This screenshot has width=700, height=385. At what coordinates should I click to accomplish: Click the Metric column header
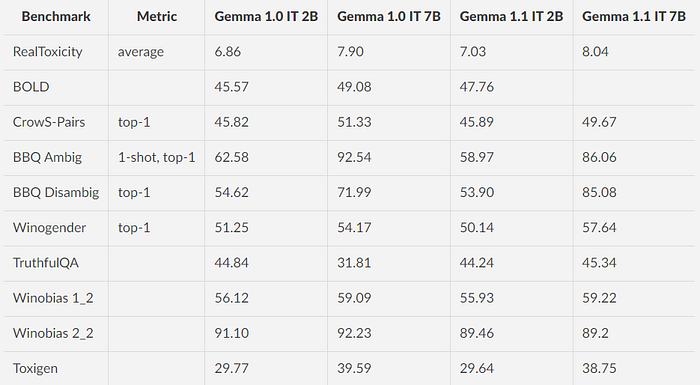click(157, 17)
